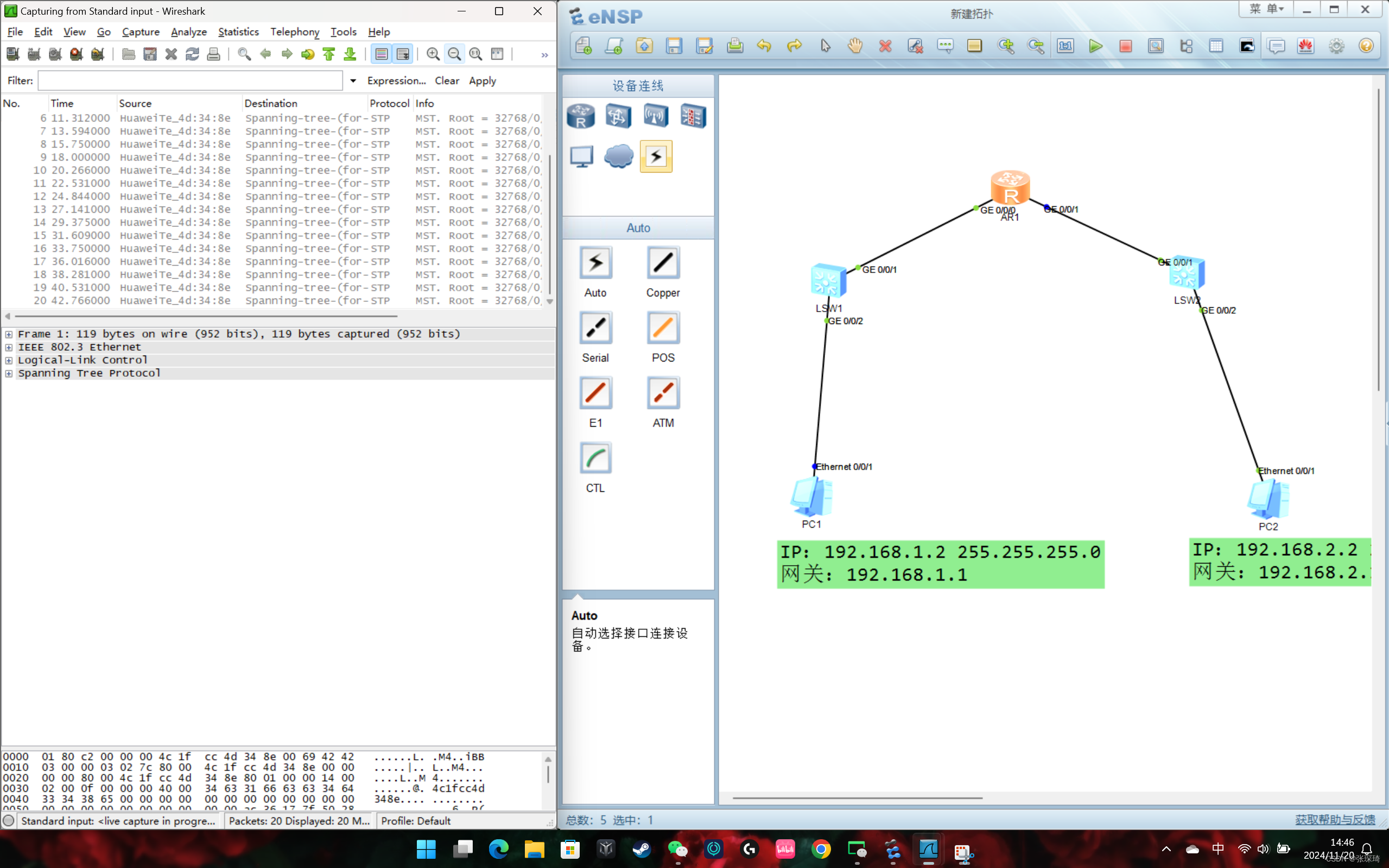Open the Statistics menu
This screenshot has height=868, width=1389.
[238, 31]
